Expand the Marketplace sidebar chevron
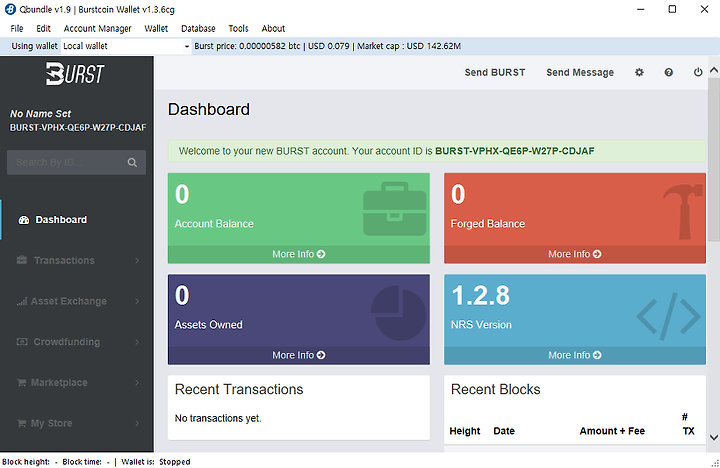 pyautogui.click(x=137, y=383)
